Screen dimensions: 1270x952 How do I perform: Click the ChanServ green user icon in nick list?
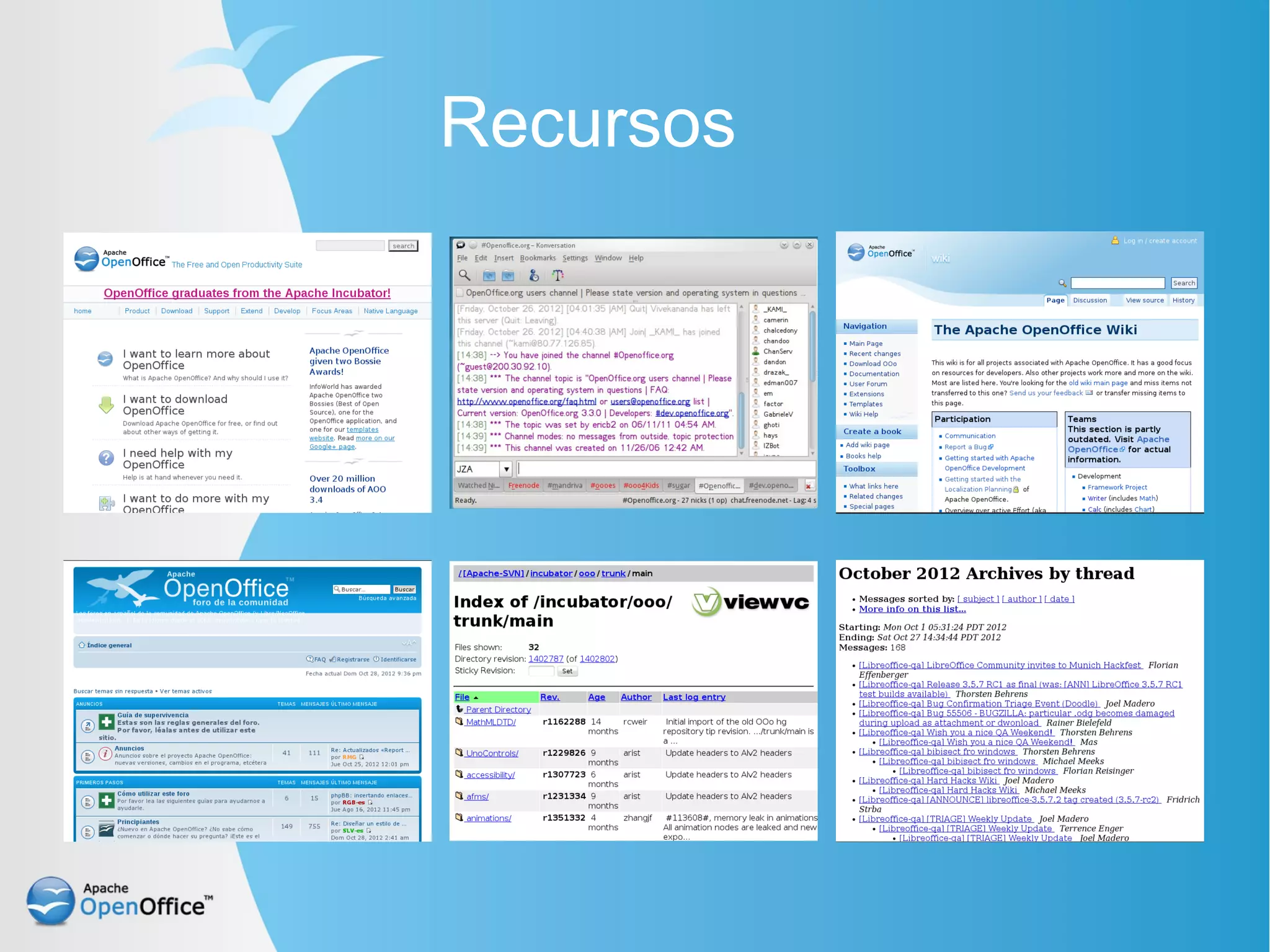point(755,351)
